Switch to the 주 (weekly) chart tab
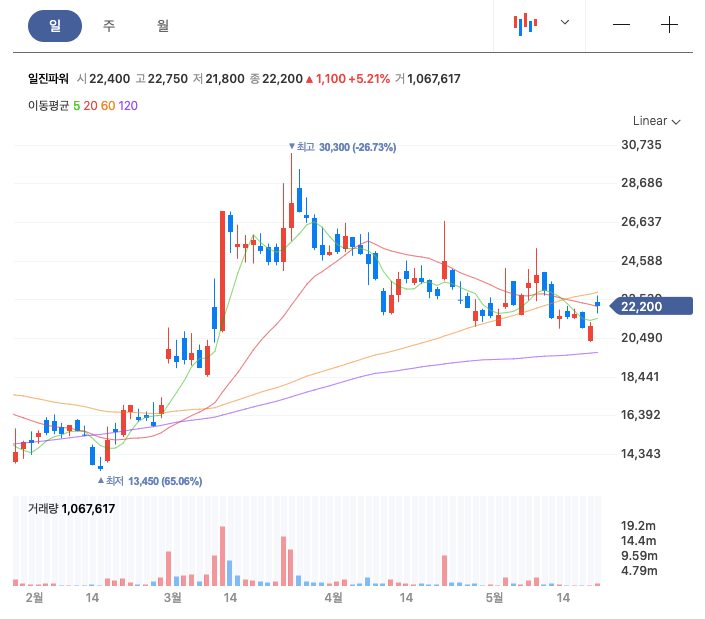This screenshot has width=705, height=619. [x=109, y=26]
